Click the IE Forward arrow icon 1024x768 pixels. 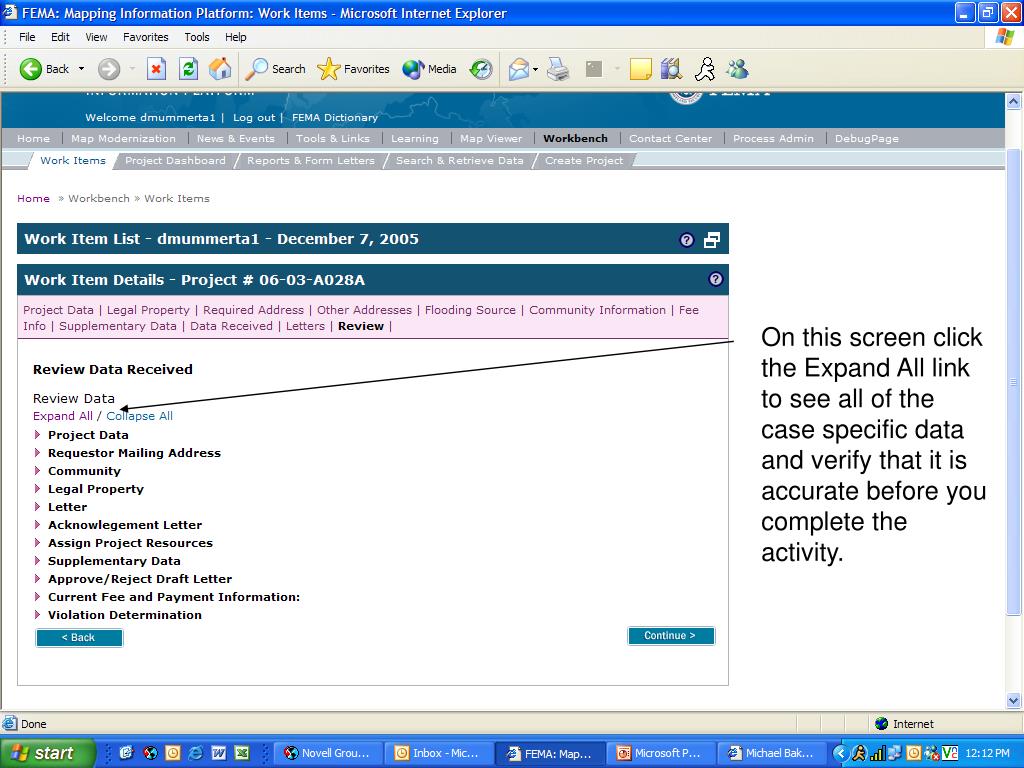109,69
